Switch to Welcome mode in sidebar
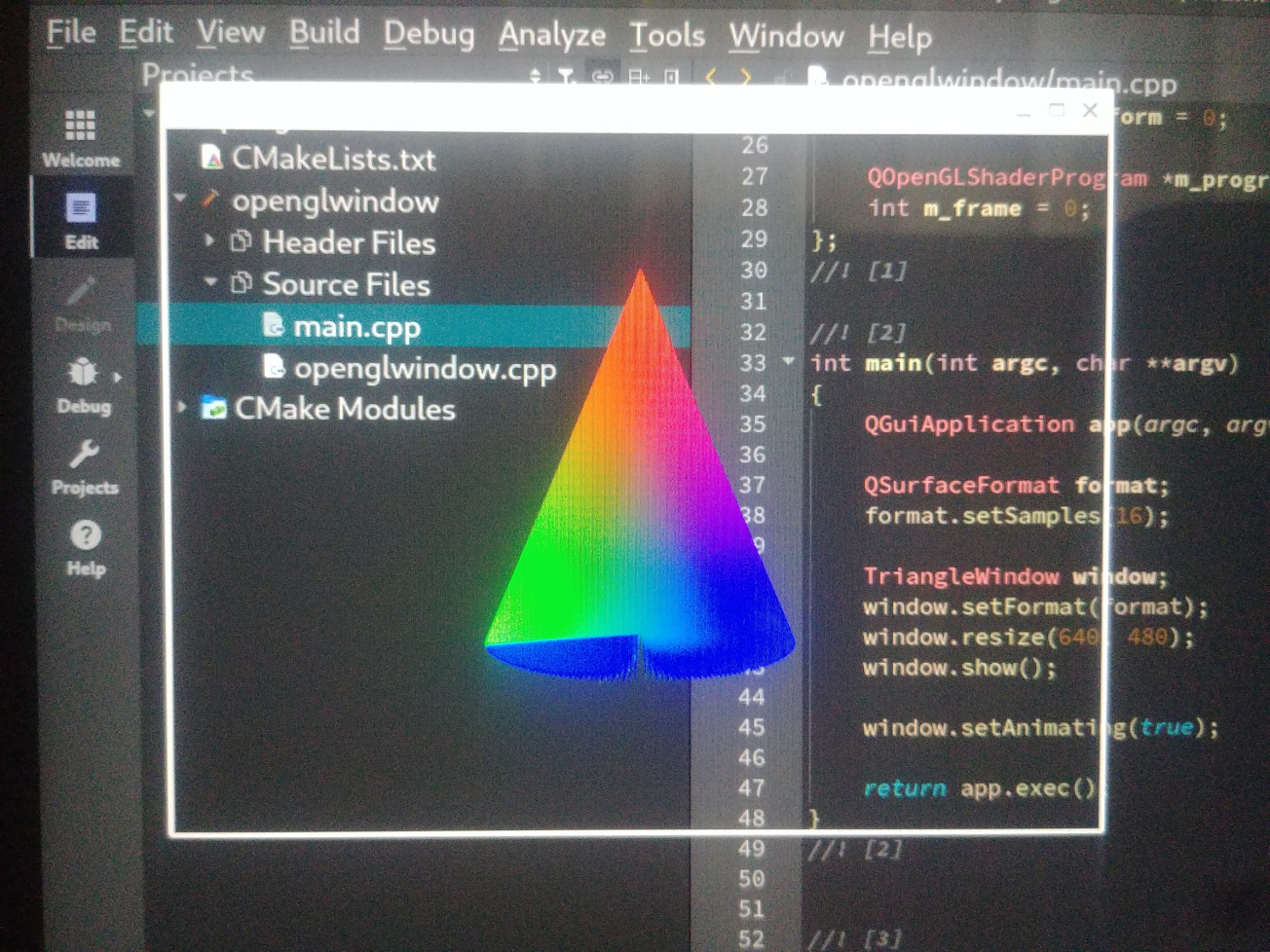Viewport: 1270px width, 952px height. (x=81, y=138)
